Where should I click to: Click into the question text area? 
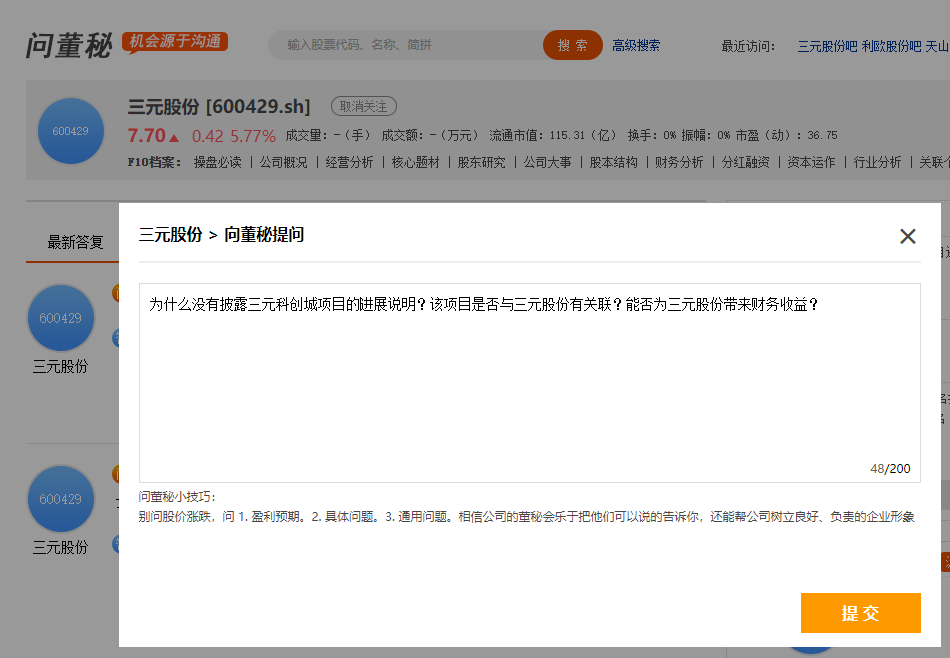point(530,383)
